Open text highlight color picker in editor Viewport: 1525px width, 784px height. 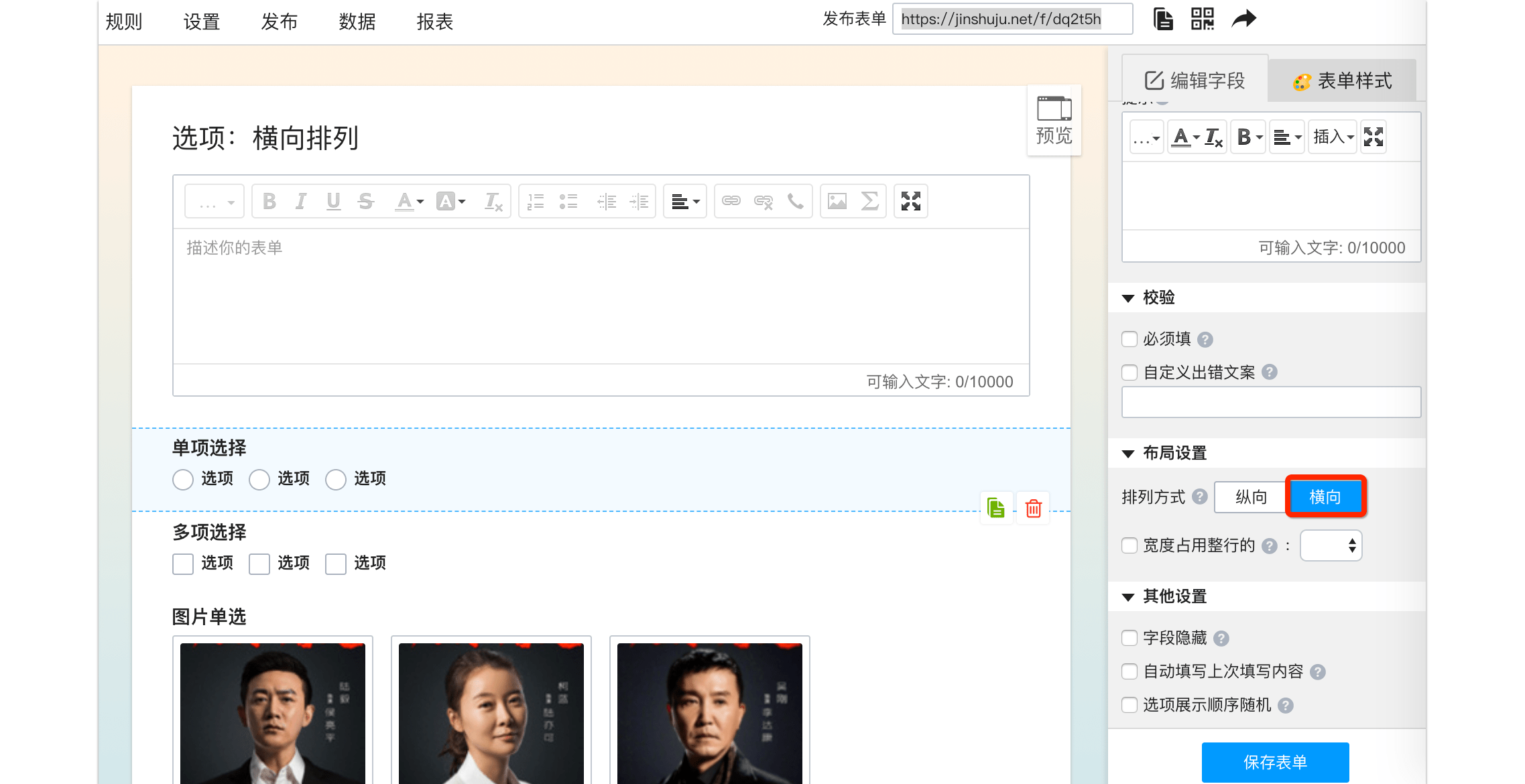pos(450,201)
